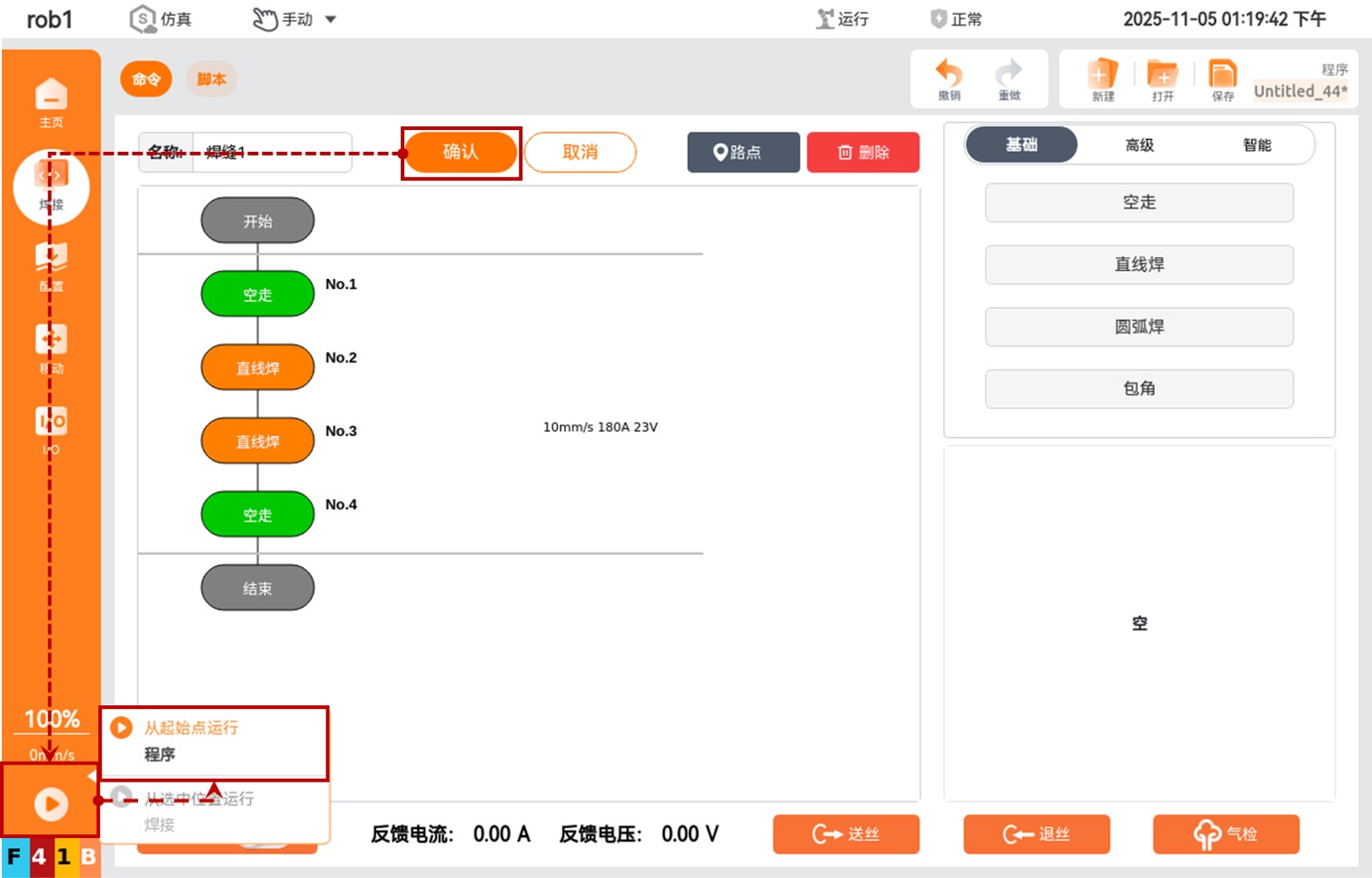The height and width of the screenshot is (878, 1372).
Task: Toggle the 仿真 simulation mode
Action: click(161, 19)
